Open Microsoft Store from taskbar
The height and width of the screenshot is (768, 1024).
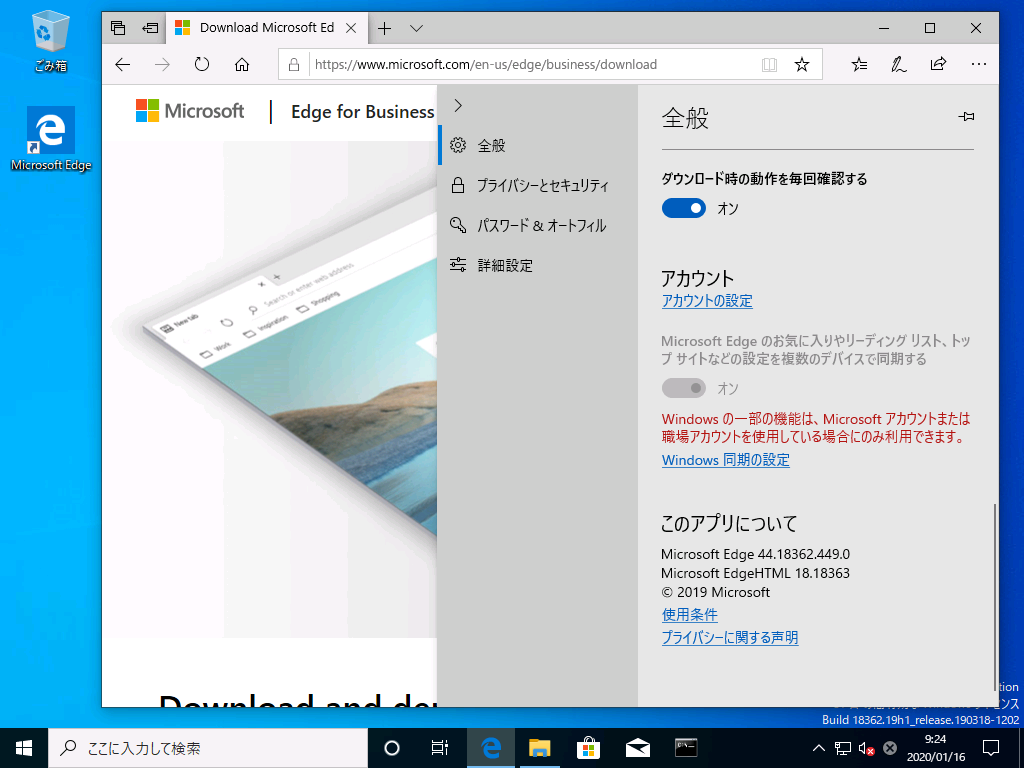point(588,748)
